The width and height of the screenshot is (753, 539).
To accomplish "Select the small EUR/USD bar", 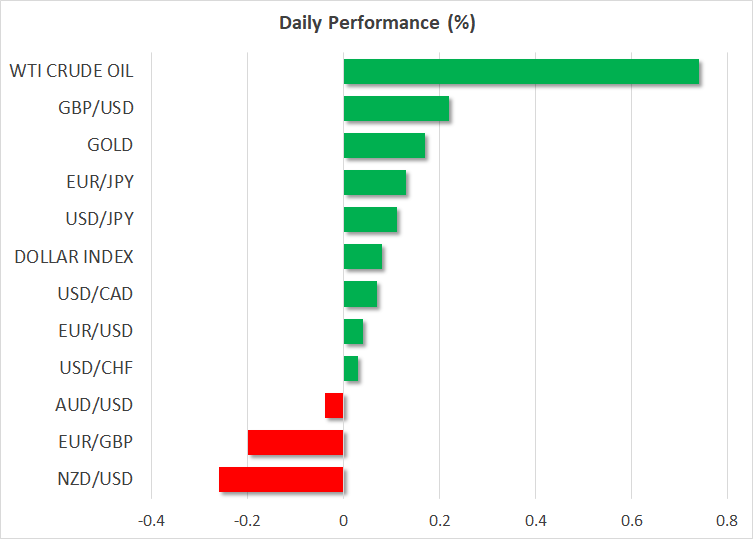I will click(x=353, y=331).
